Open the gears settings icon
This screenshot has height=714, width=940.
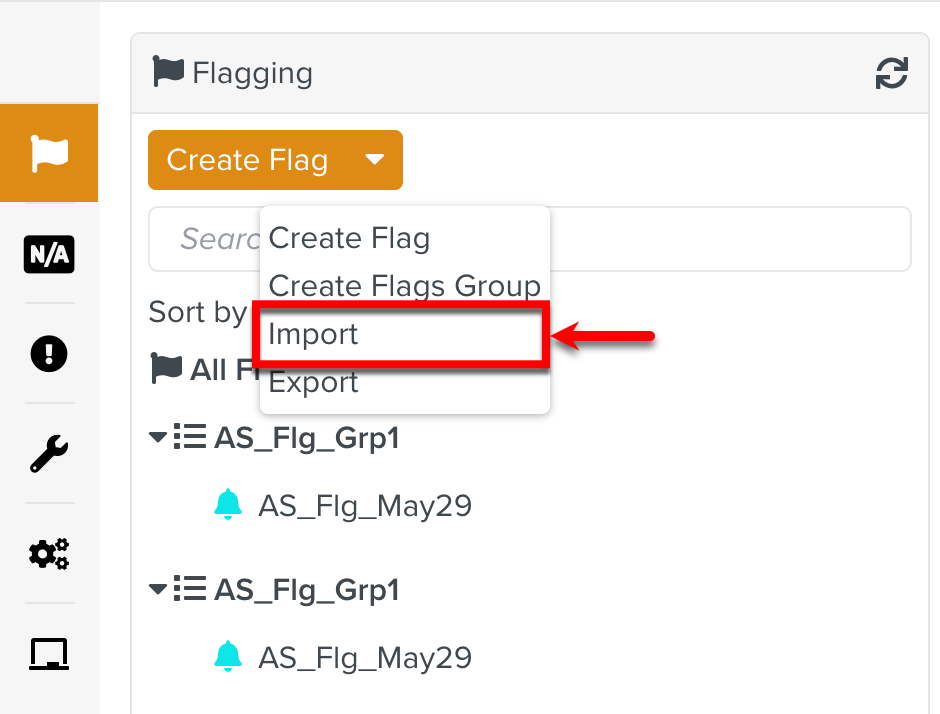[49, 554]
